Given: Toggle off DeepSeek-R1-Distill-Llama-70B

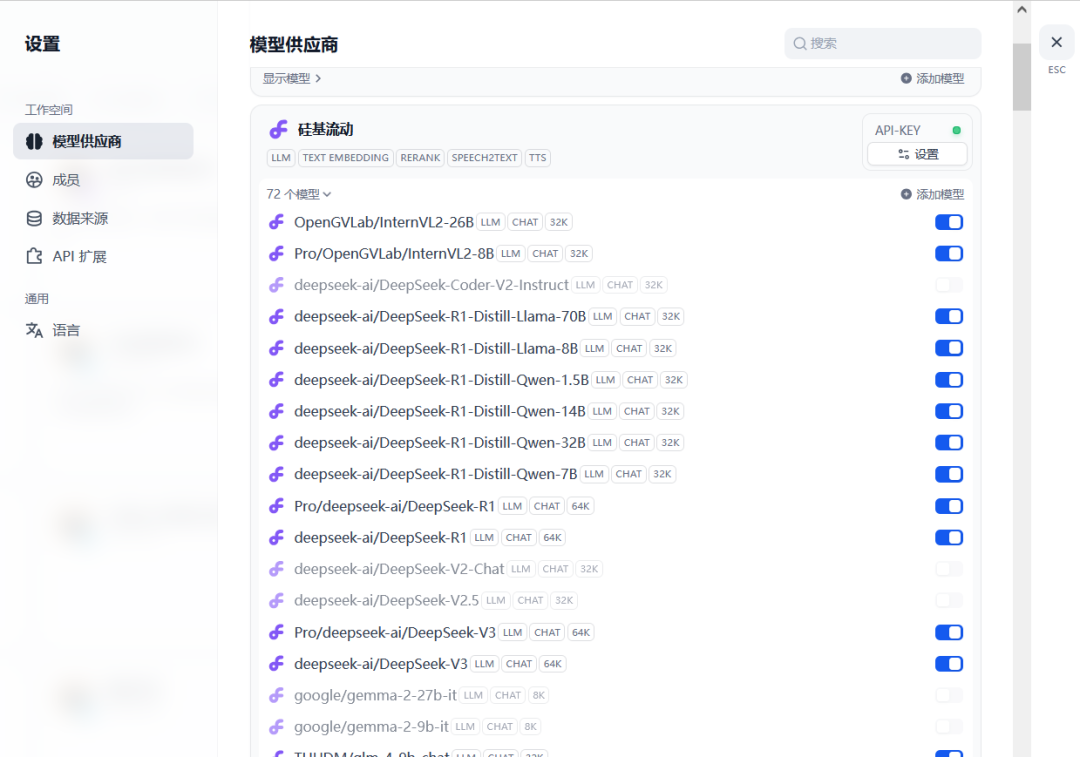Looking at the screenshot, I should coord(948,316).
